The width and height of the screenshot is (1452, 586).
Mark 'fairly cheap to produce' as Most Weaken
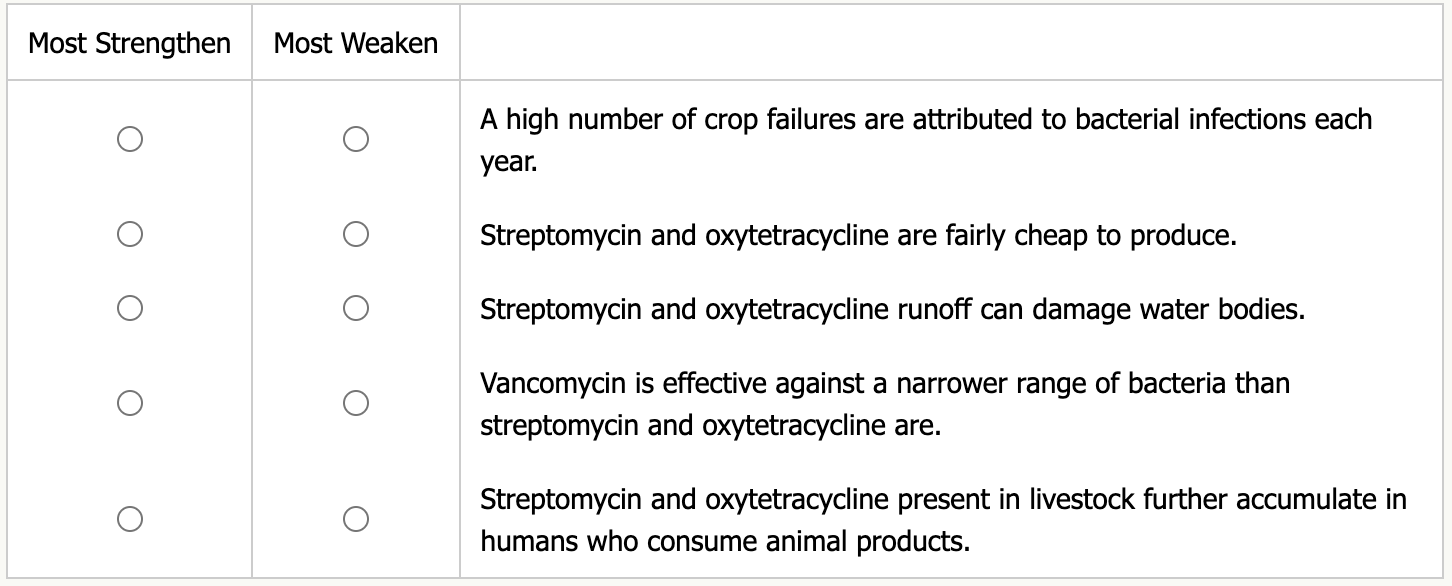click(x=355, y=235)
